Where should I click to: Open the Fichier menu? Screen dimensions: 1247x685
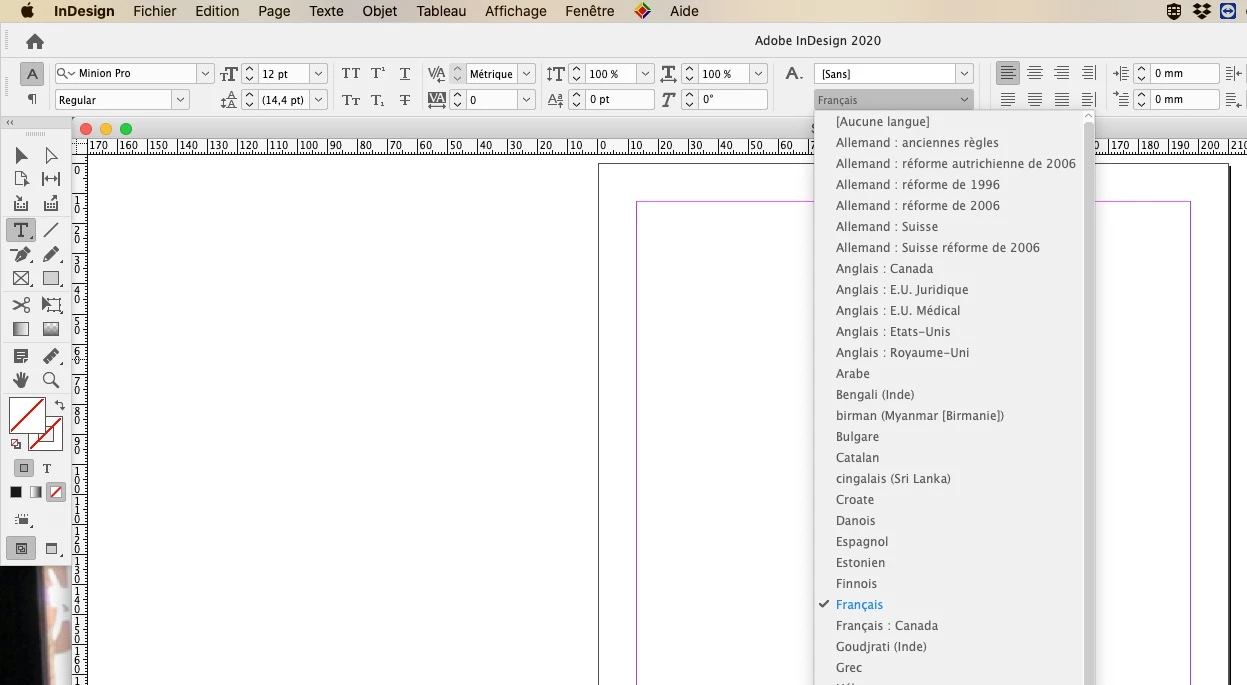[x=154, y=11]
